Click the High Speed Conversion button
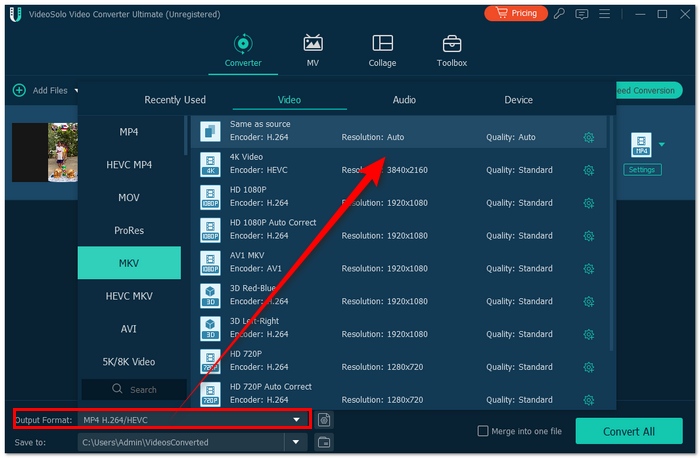Image resolution: width=700 pixels, height=458 pixels. click(649, 91)
